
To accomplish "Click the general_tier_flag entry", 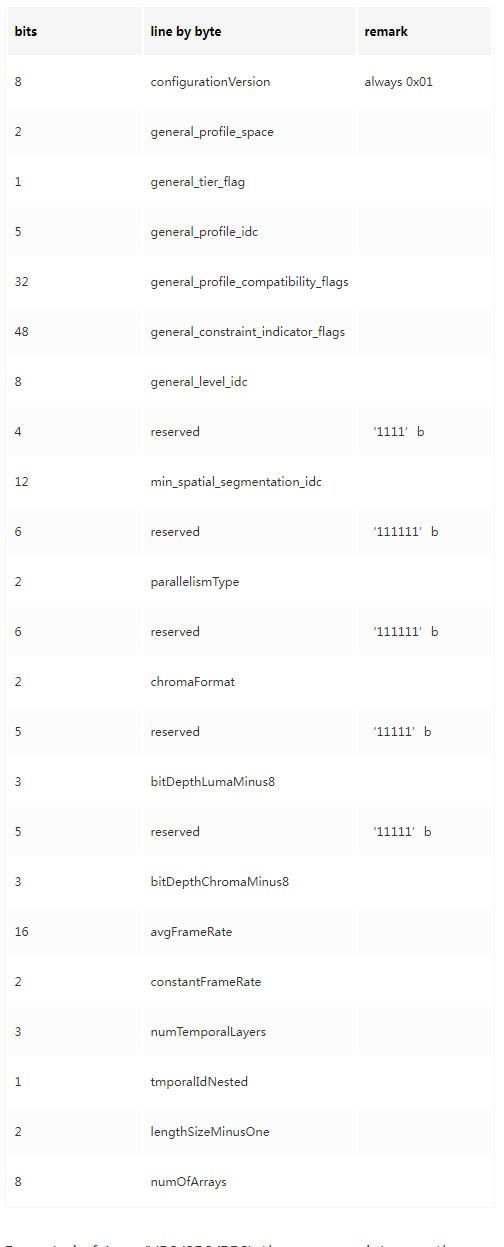I will [x=198, y=182].
